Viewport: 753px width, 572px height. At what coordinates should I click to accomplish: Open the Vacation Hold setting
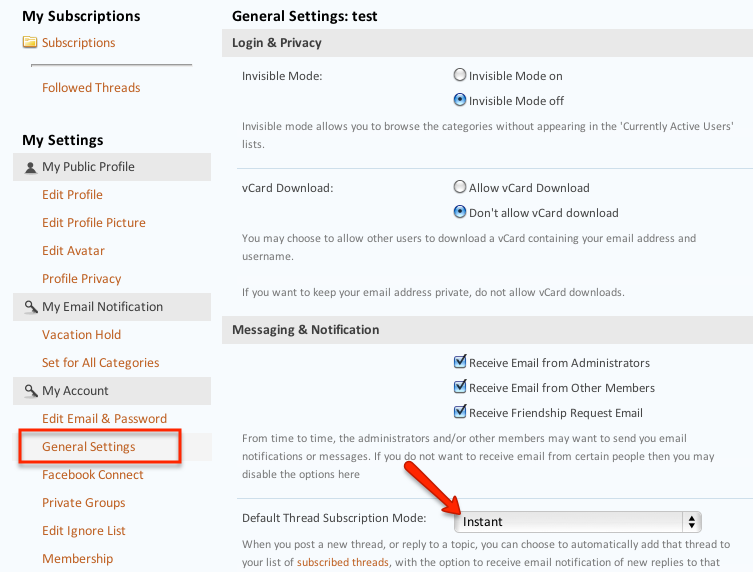81,335
